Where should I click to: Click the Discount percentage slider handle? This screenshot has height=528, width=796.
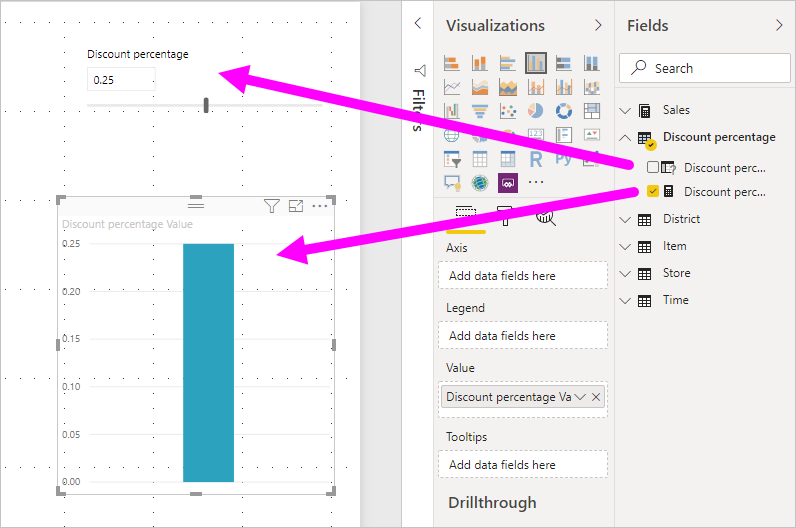coord(206,105)
